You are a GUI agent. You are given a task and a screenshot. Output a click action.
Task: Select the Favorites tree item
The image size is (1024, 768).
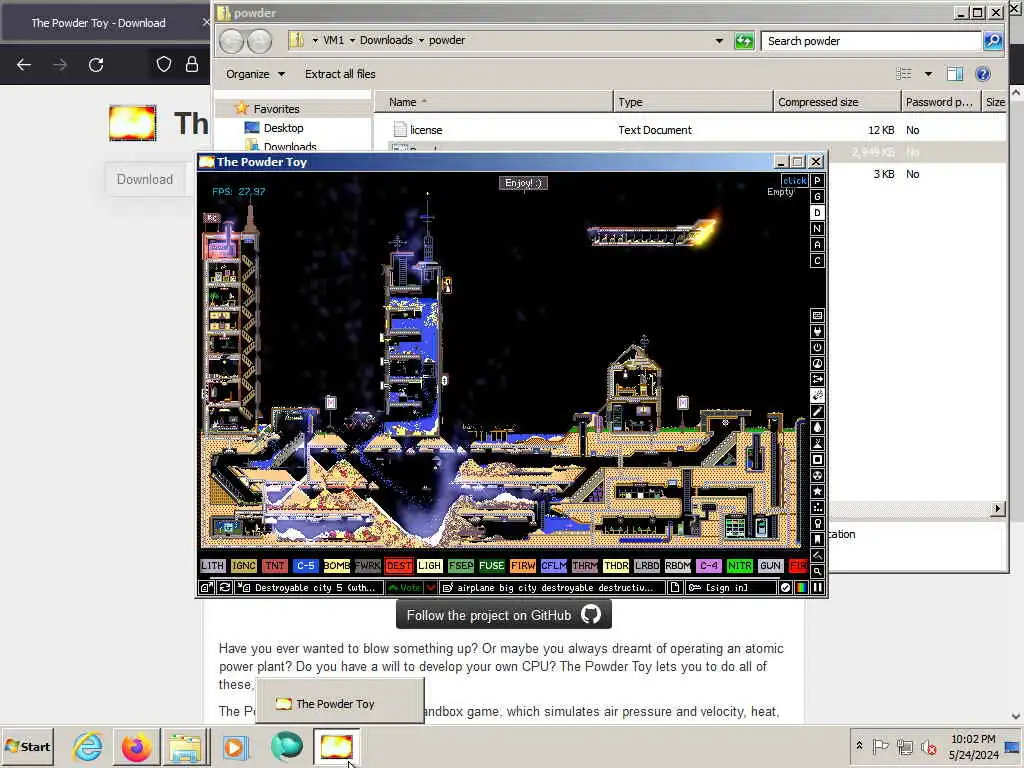(276, 109)
